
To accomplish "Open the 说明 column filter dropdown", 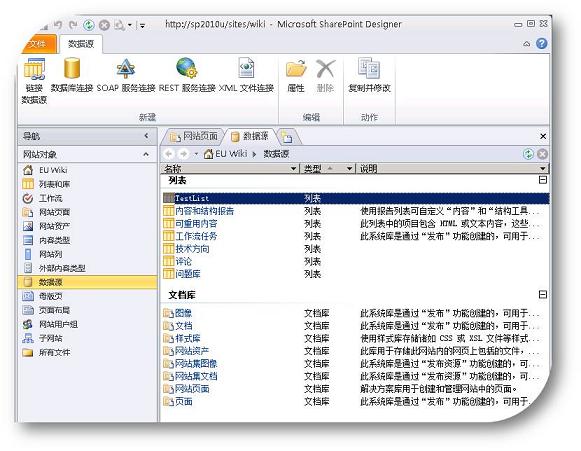I will (x=542, y=169).
